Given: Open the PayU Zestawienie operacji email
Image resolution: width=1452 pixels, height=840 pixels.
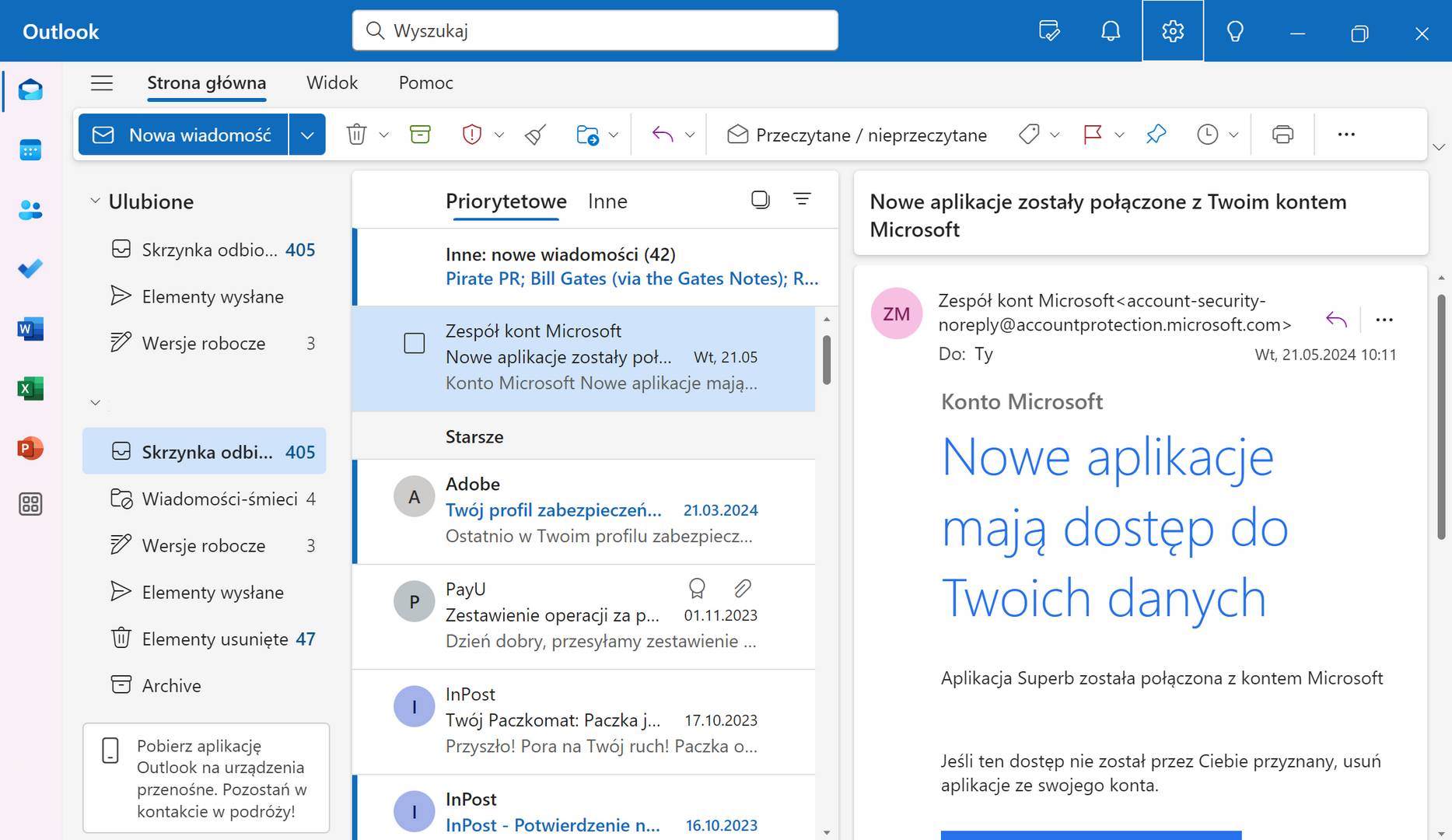Looking at the screenshot, I should [584, 616].
